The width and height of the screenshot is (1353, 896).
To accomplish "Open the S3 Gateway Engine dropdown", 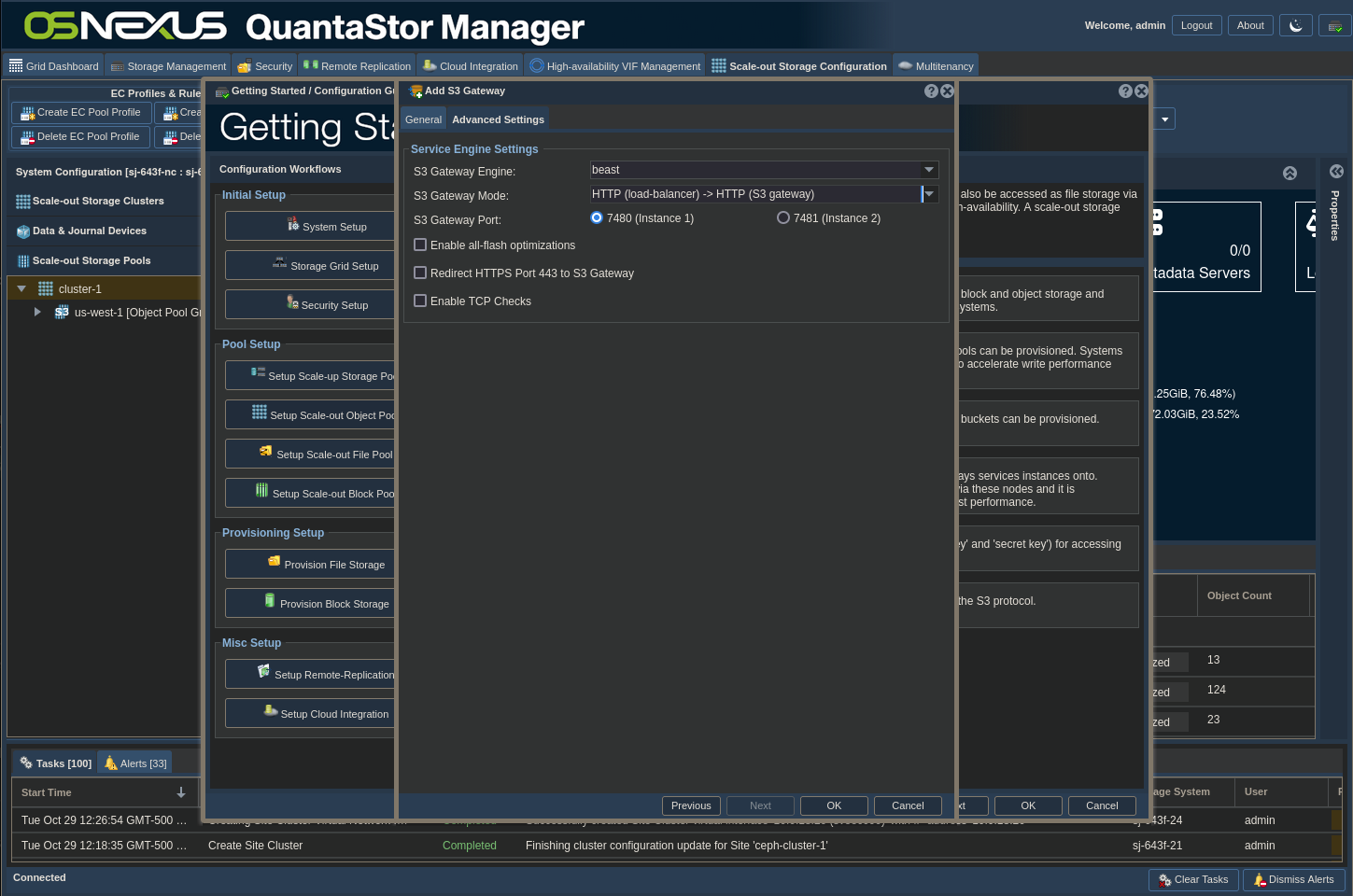I will tap(928, 170).
